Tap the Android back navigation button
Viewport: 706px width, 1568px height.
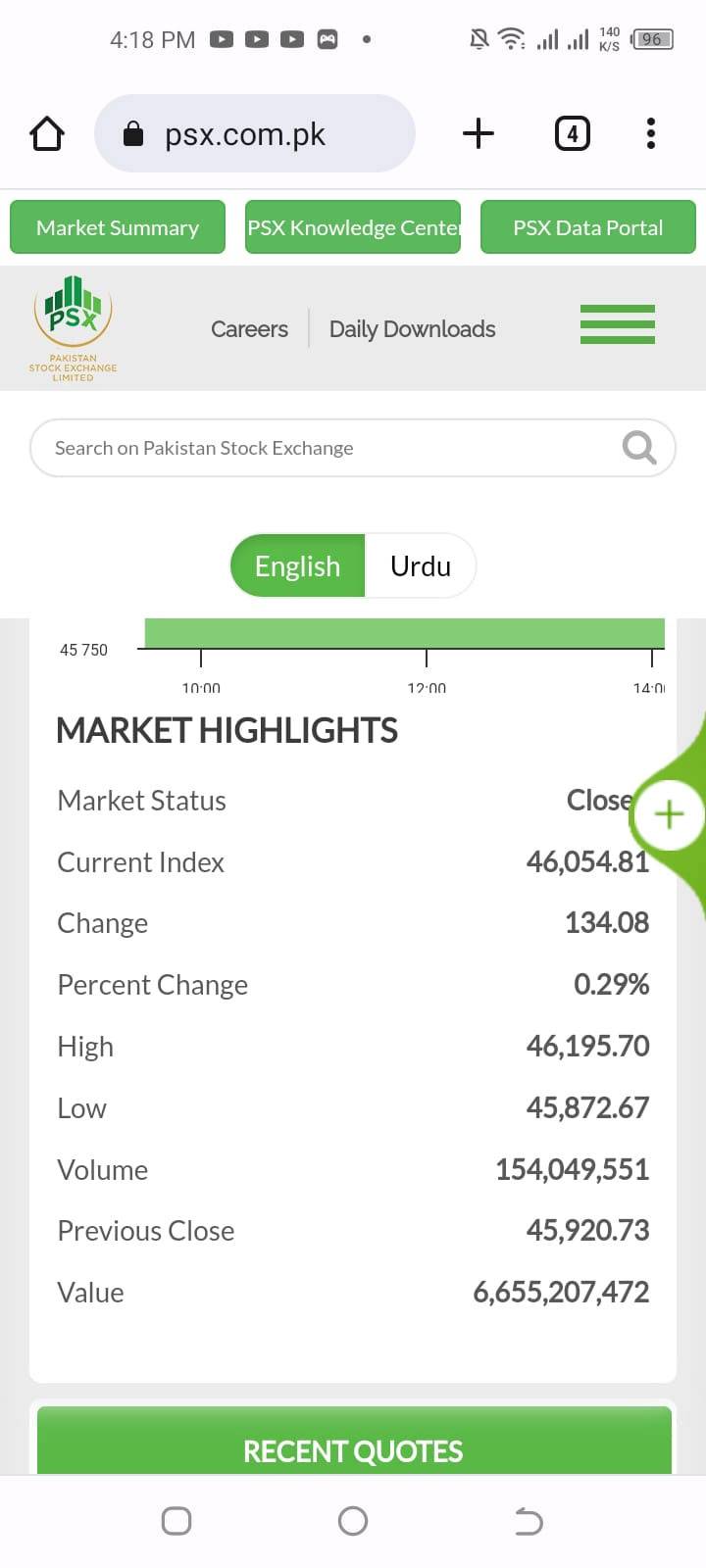pos(529,1521)
